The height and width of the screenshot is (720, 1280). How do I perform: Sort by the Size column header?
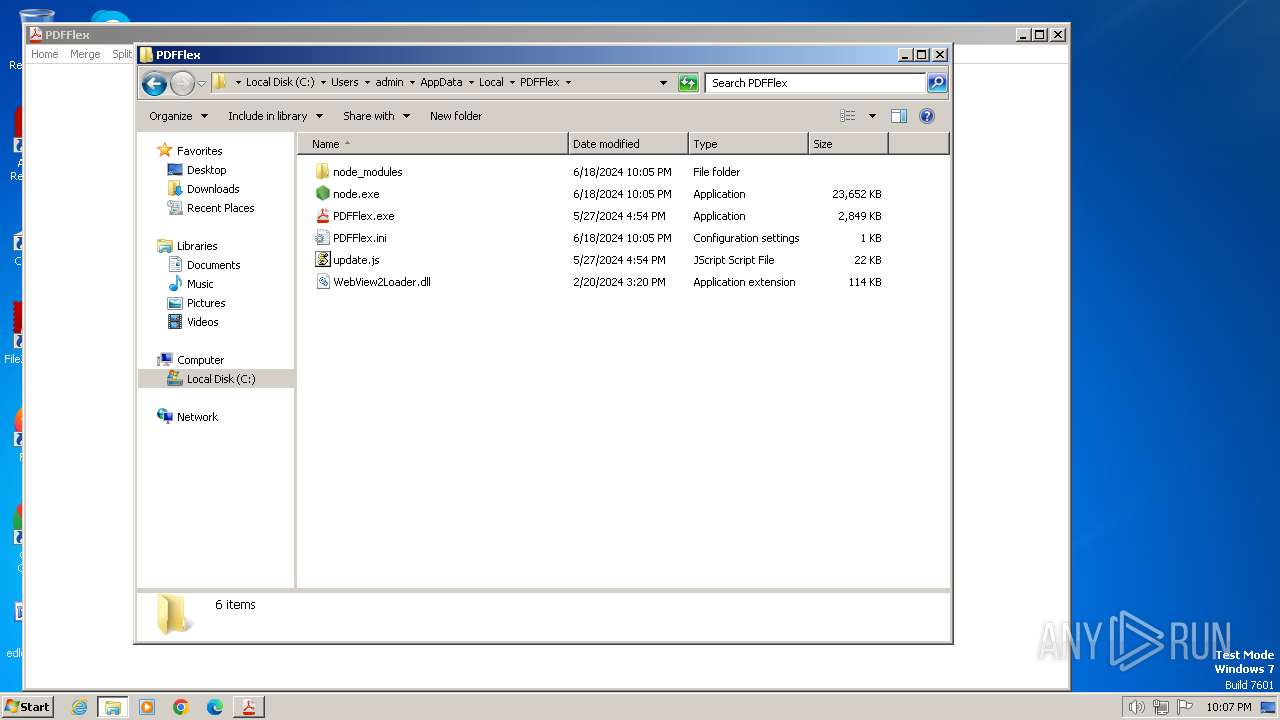[x=847, y=144]
